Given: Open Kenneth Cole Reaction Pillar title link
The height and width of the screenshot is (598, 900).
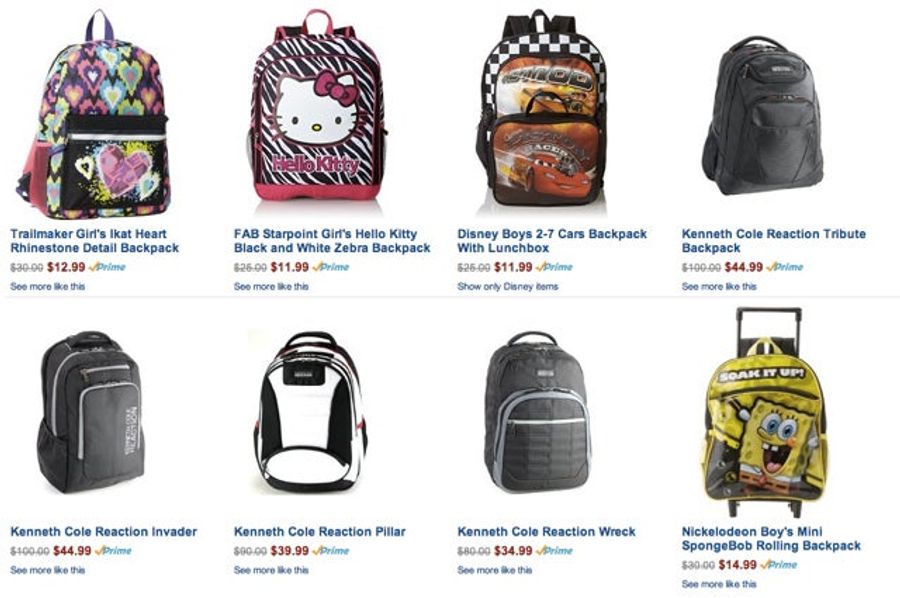Looking at the screenshot, I should 319,531.
